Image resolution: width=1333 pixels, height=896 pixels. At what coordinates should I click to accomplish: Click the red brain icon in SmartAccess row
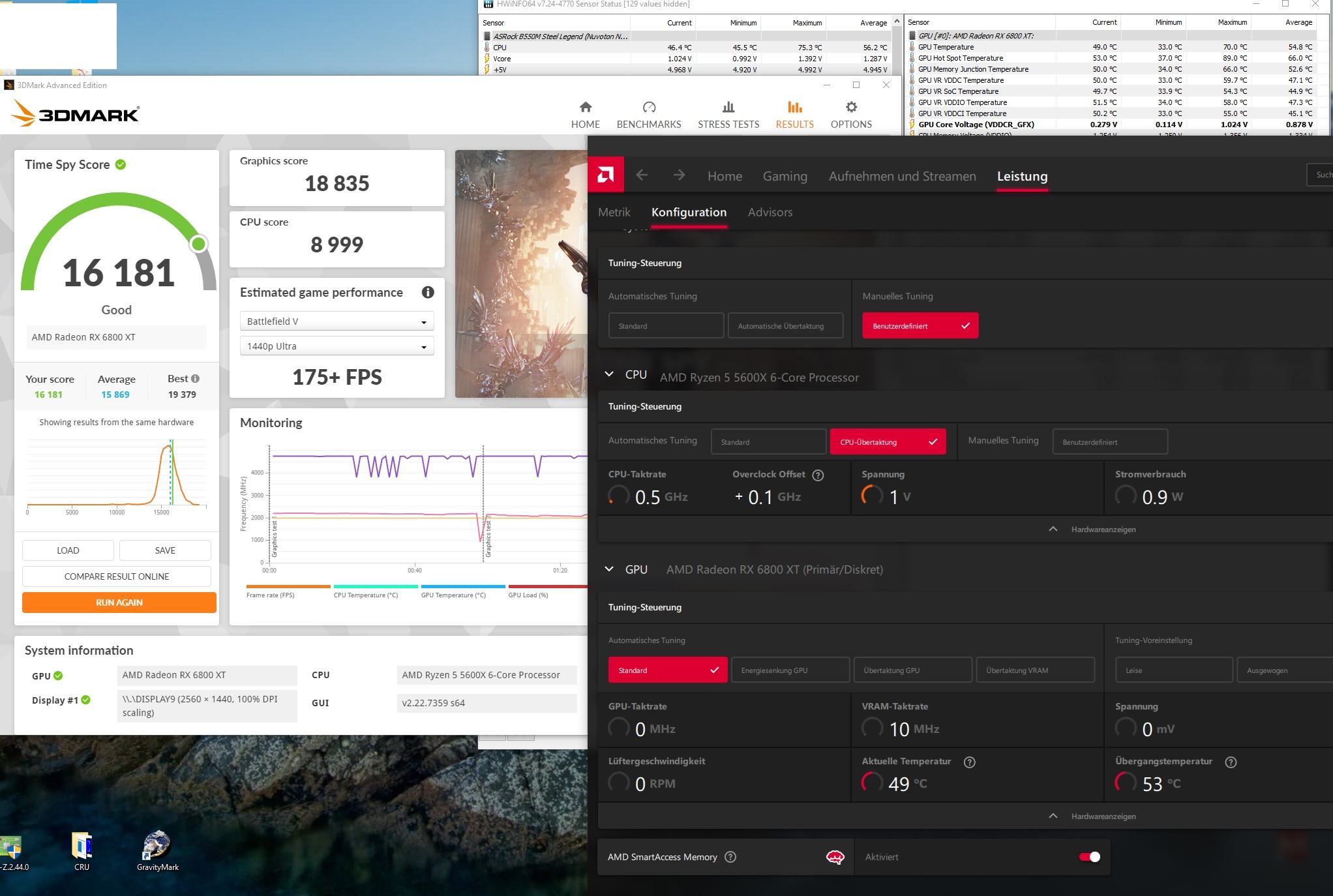tap(835, 857)
